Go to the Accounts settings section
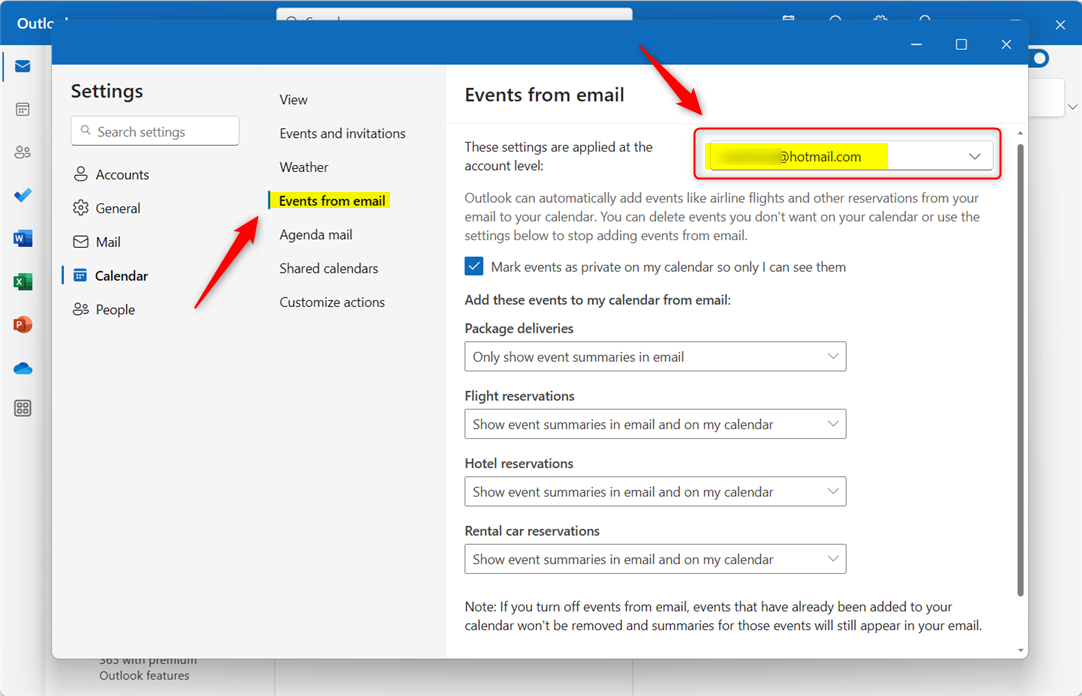The image size is (1082, 696). point(122,173)
